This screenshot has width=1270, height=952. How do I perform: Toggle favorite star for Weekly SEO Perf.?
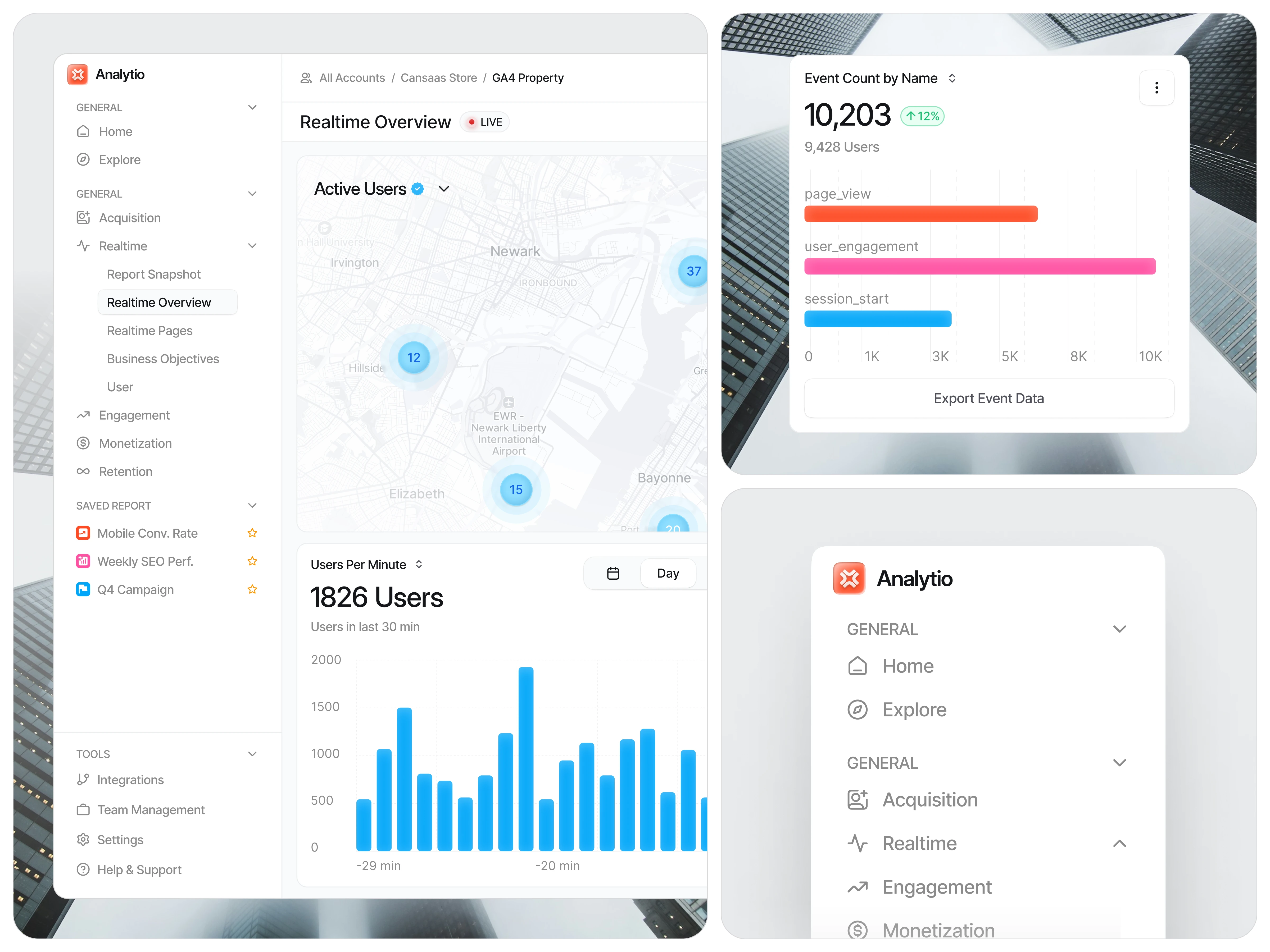pyautogui.click(x=252, y=561)
